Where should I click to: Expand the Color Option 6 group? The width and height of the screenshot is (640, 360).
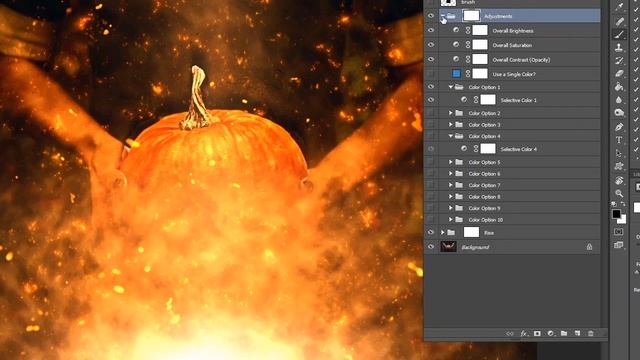pos(451,173)
